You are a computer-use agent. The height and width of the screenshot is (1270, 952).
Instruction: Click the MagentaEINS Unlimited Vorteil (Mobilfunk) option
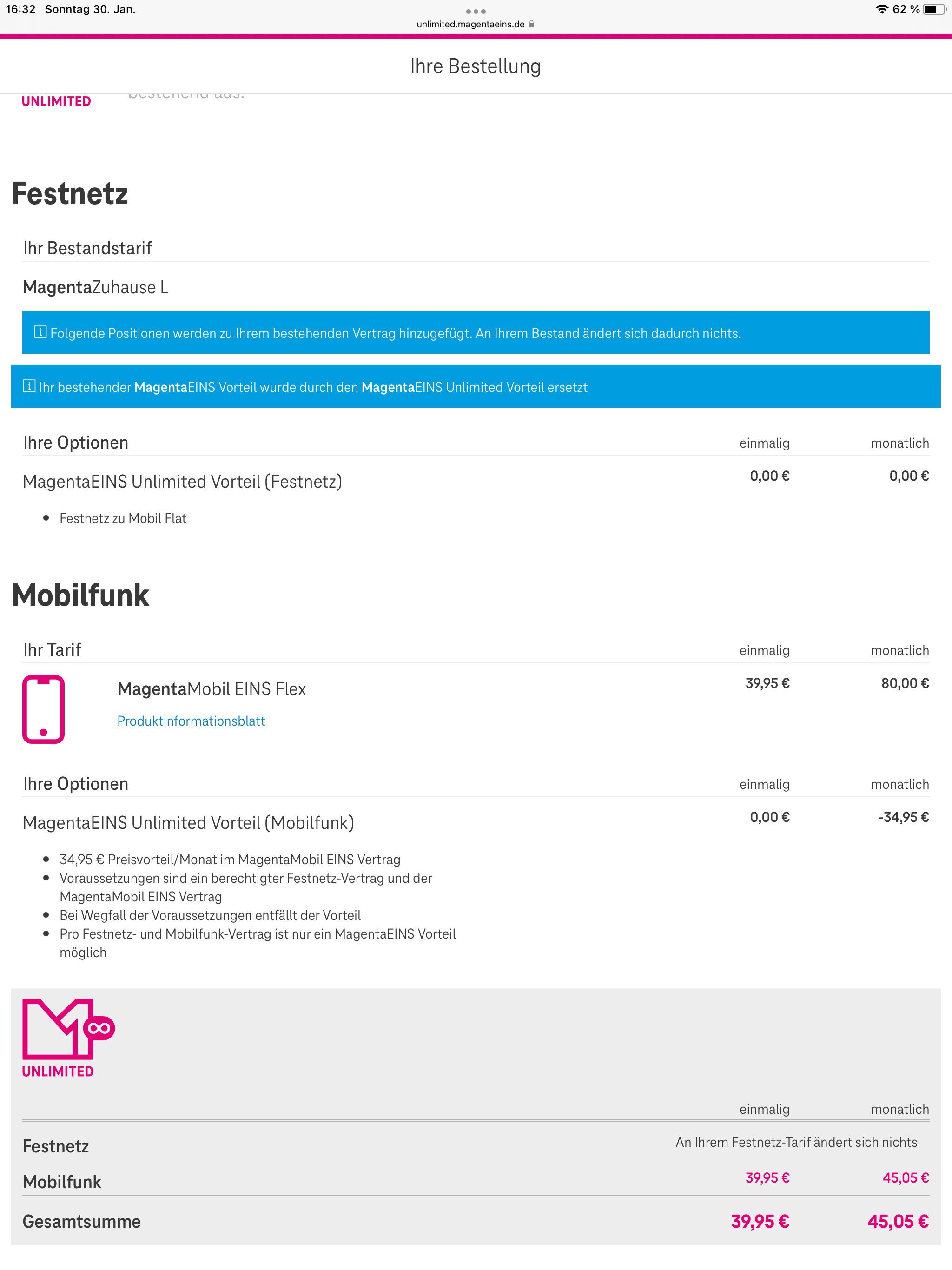tap(188, 823)
